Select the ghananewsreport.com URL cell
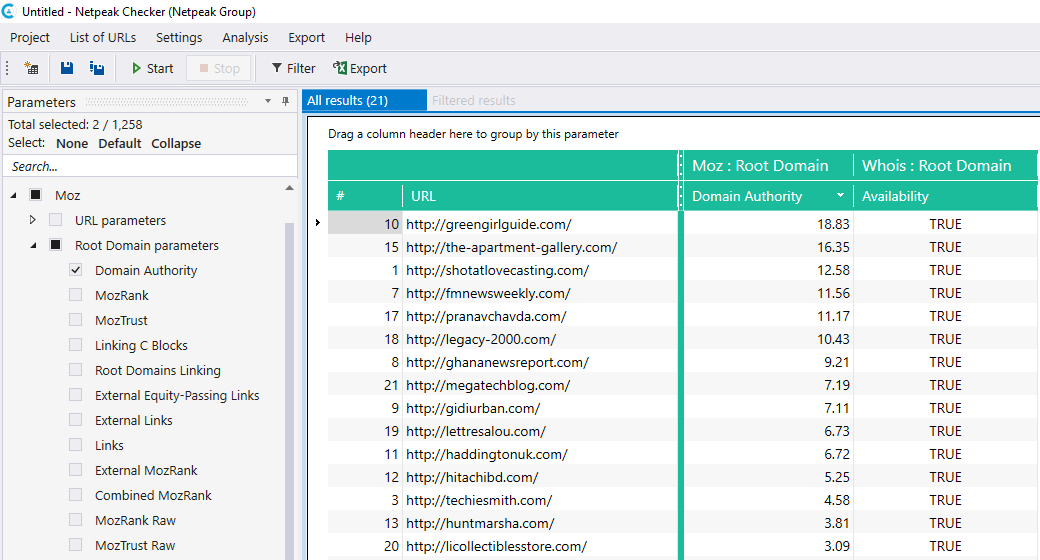 540,362
